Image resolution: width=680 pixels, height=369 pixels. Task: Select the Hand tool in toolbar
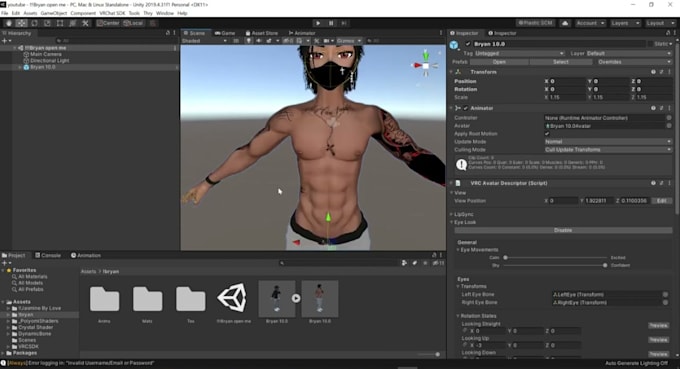tap(9, 23)
